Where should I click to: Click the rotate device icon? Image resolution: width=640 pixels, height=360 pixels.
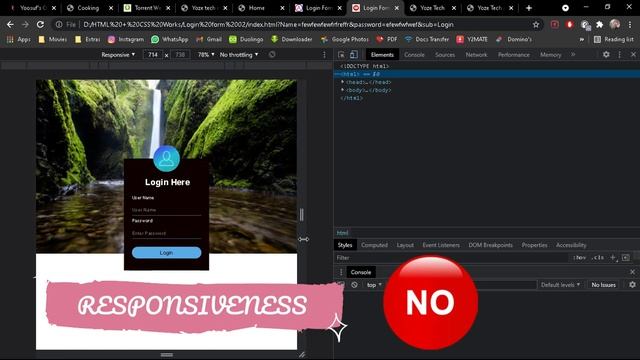(x=272, y=54)
